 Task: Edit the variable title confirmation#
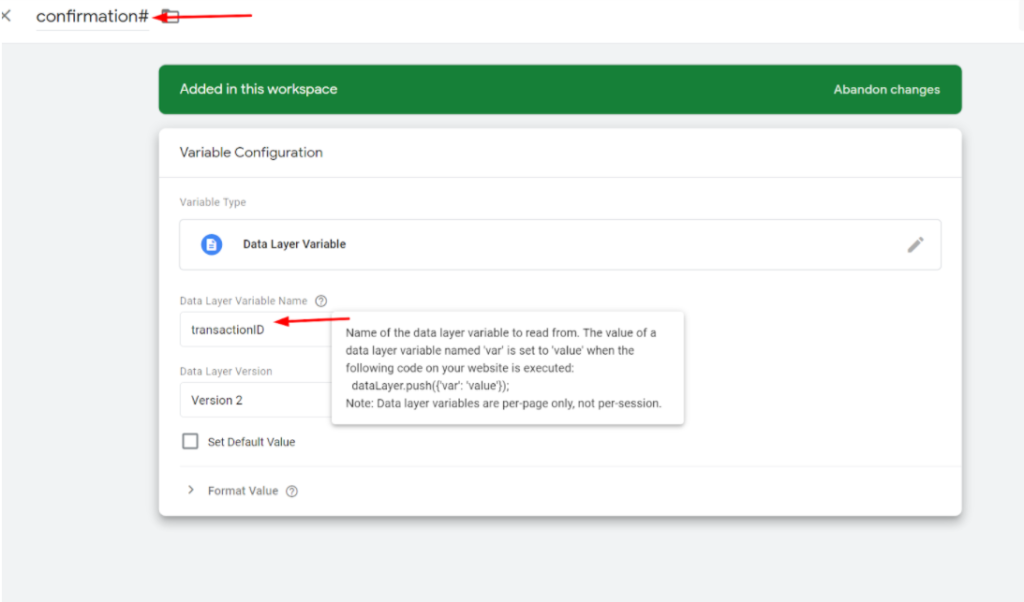[92, 16]
